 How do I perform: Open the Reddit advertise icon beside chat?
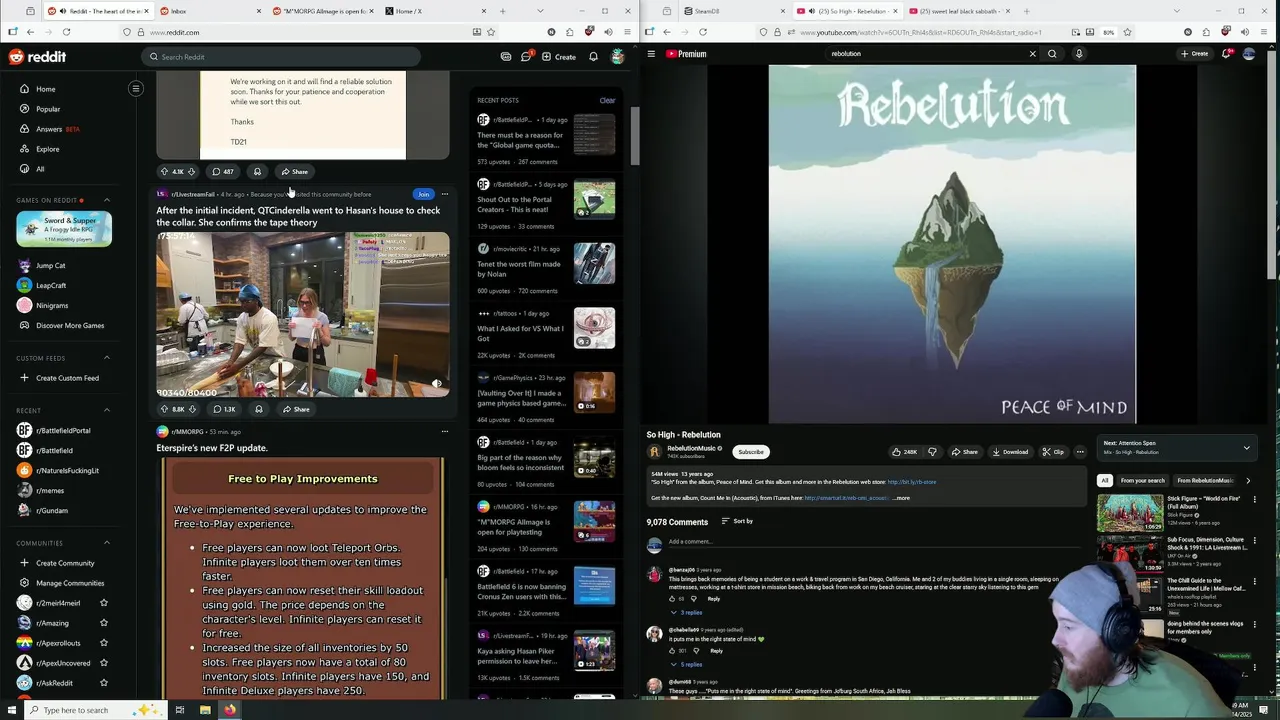tap(506, 57)
